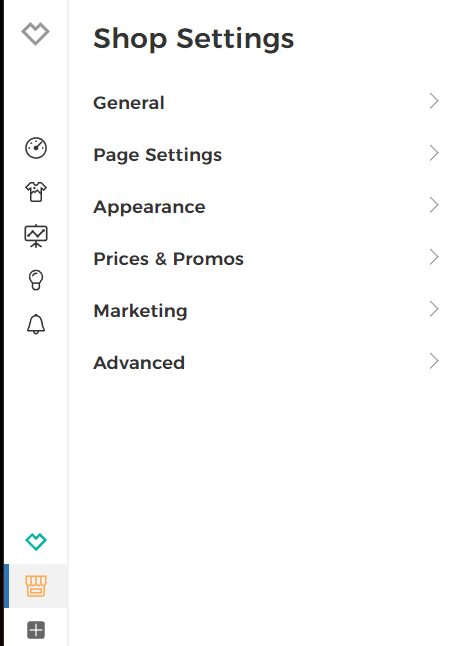This screenshot has width=458, height=646.
Task: Select the Appearance label
Action: pos(149,207)
